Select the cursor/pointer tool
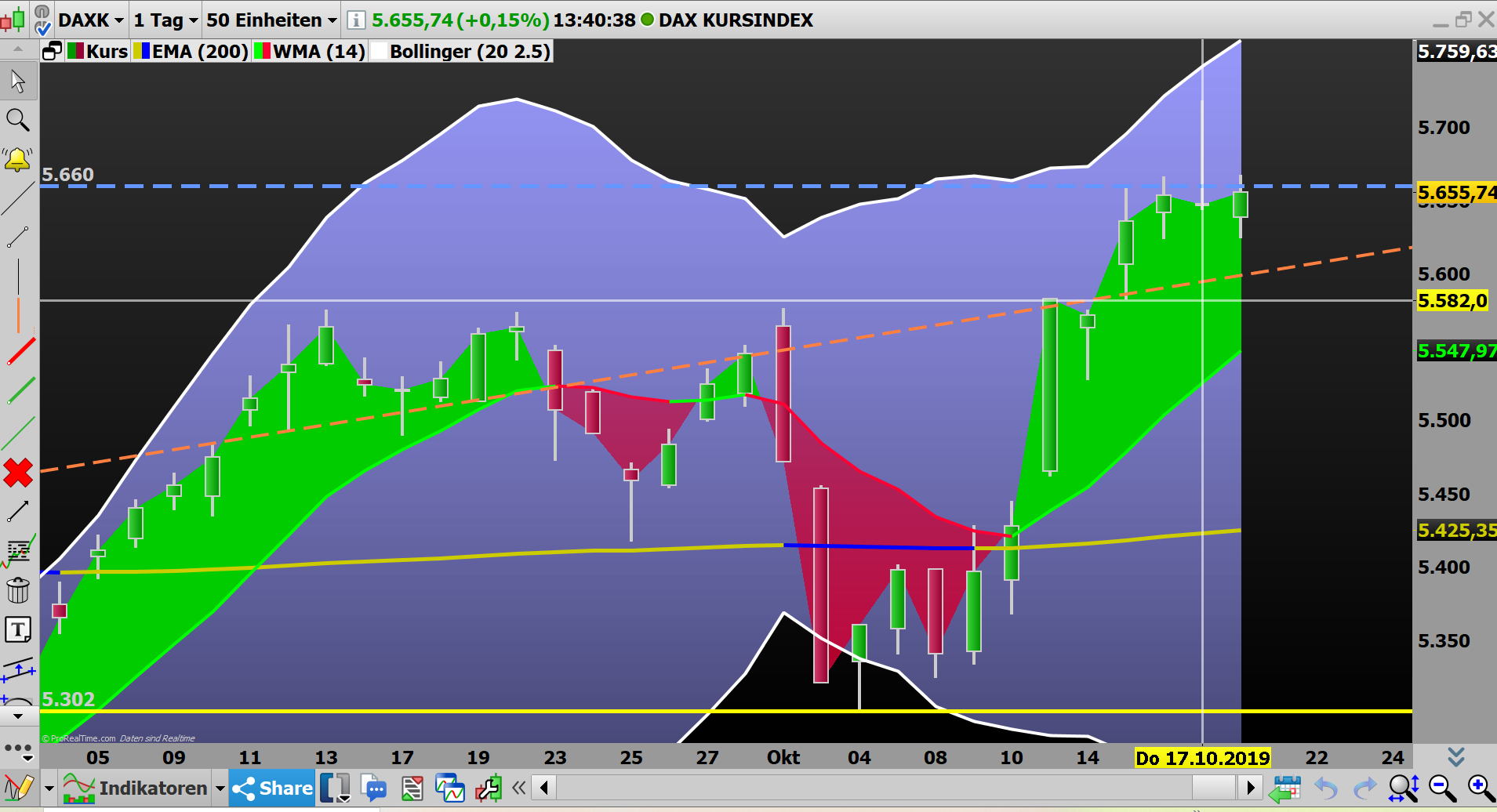 pyautogui.click(x=17, y=81)
